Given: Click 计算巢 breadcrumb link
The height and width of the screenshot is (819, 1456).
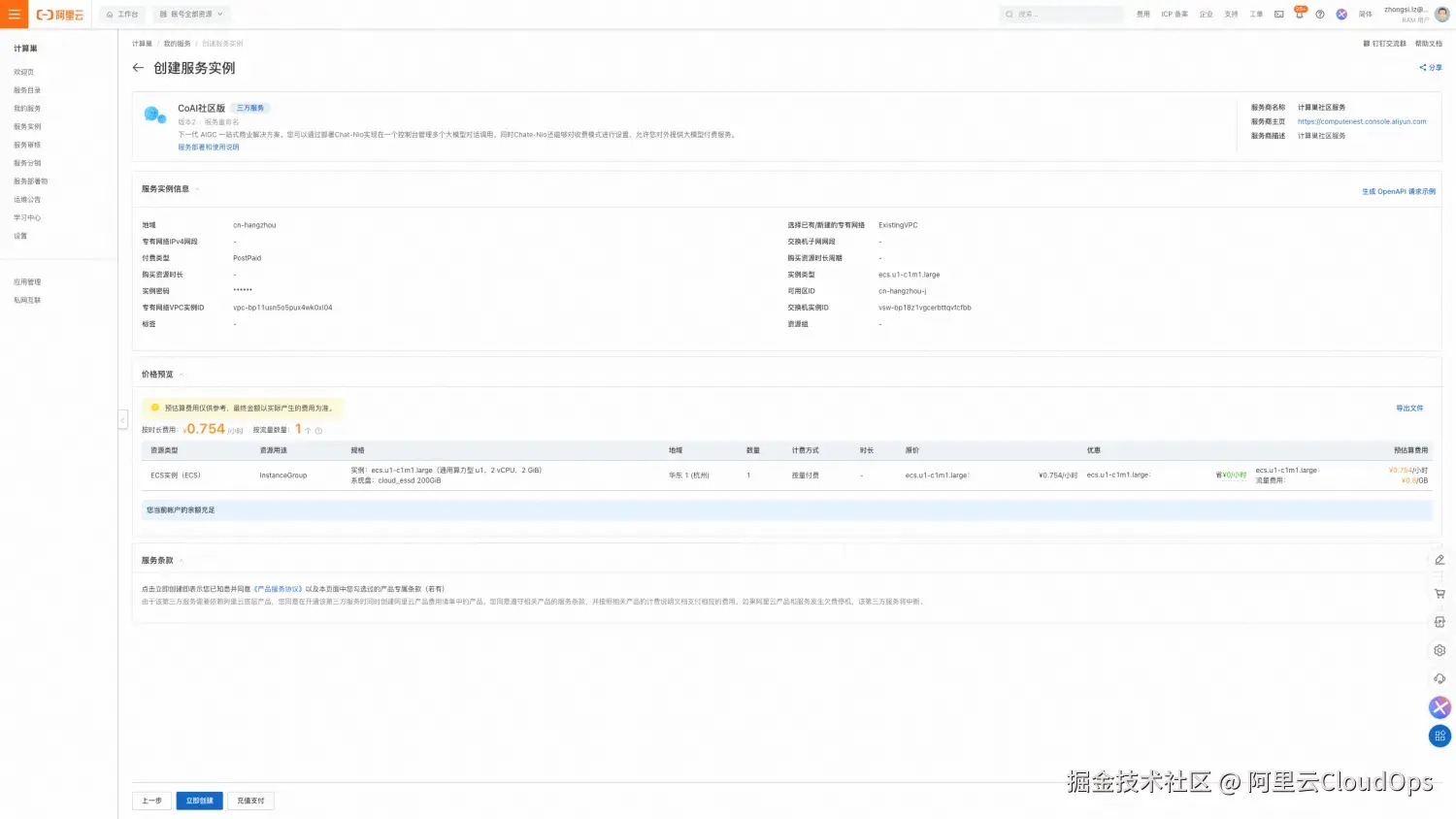Looking at the screenshot, I should tap(142, 44).
